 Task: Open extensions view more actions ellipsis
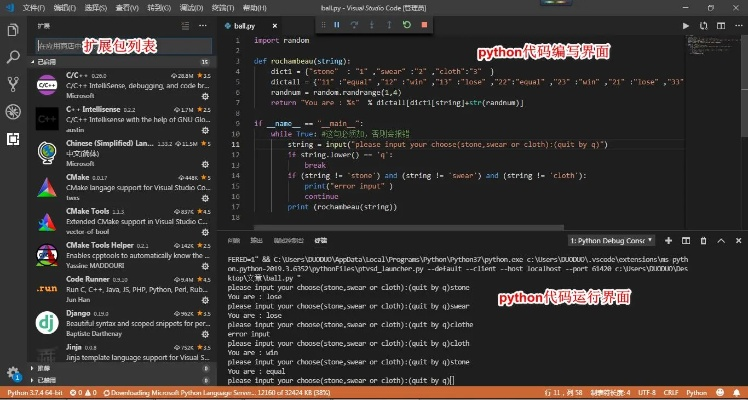click(x=204, y=25)
